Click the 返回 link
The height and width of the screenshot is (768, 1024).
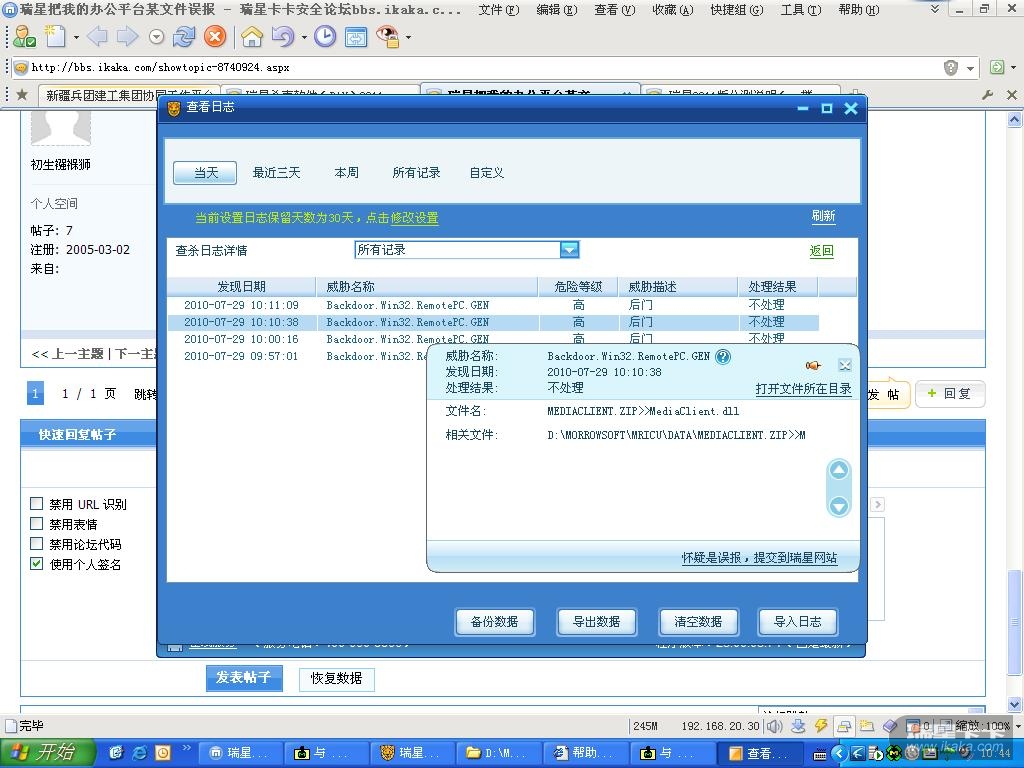point(822,251)
